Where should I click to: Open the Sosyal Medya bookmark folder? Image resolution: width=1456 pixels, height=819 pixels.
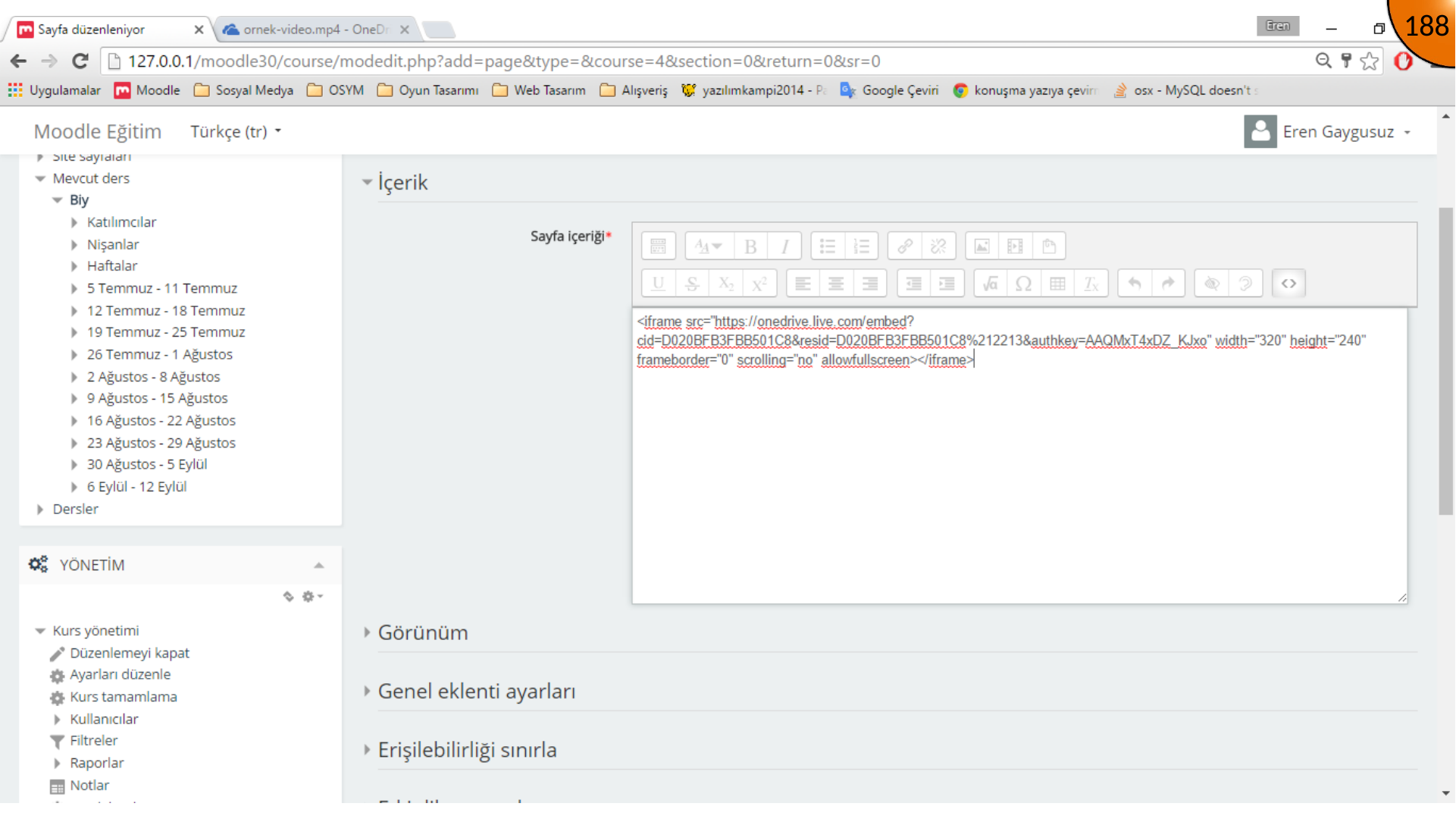click(x=243, y=90)
